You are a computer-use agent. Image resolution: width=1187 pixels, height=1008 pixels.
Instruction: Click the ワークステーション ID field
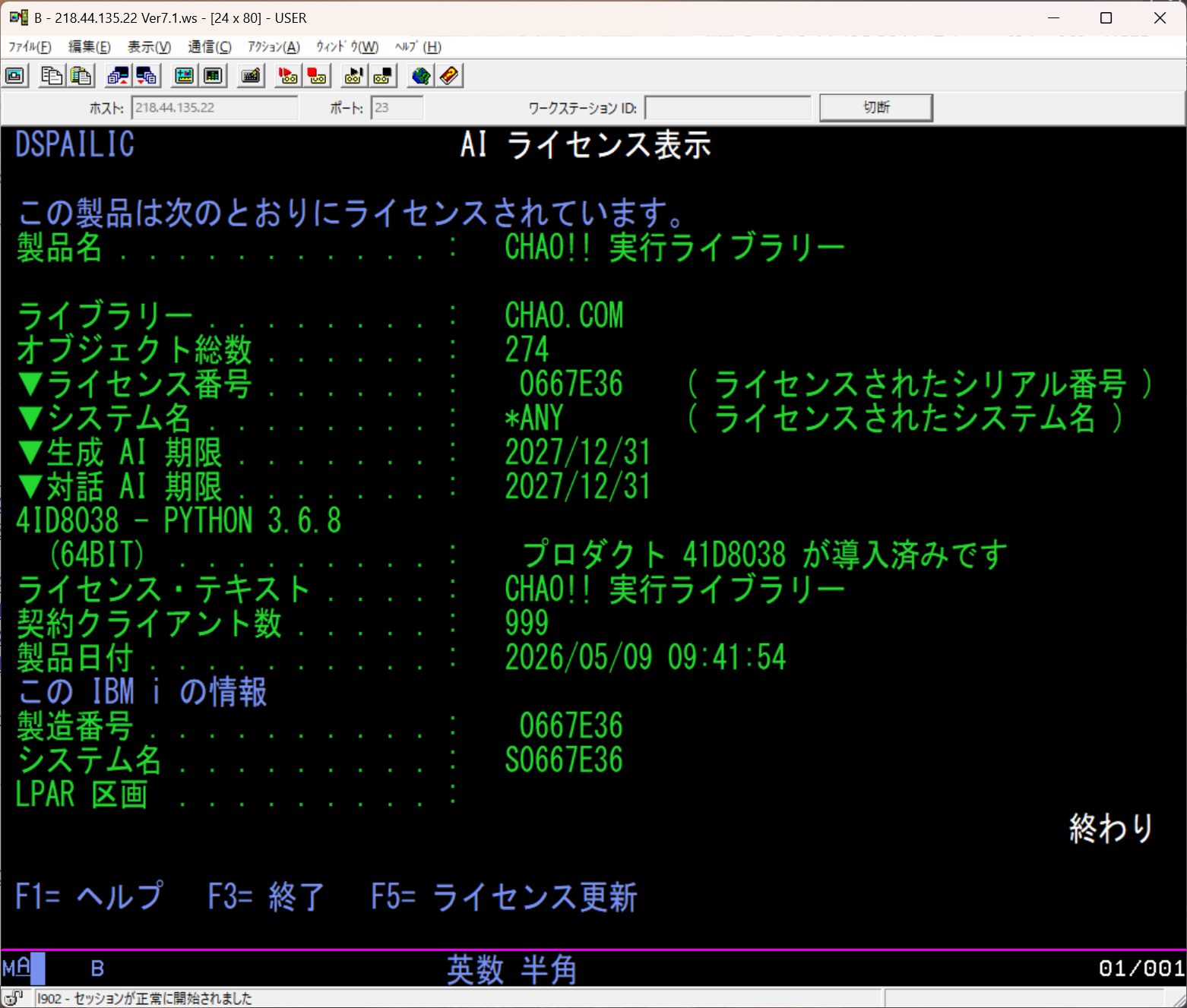(x=727, y=108)
